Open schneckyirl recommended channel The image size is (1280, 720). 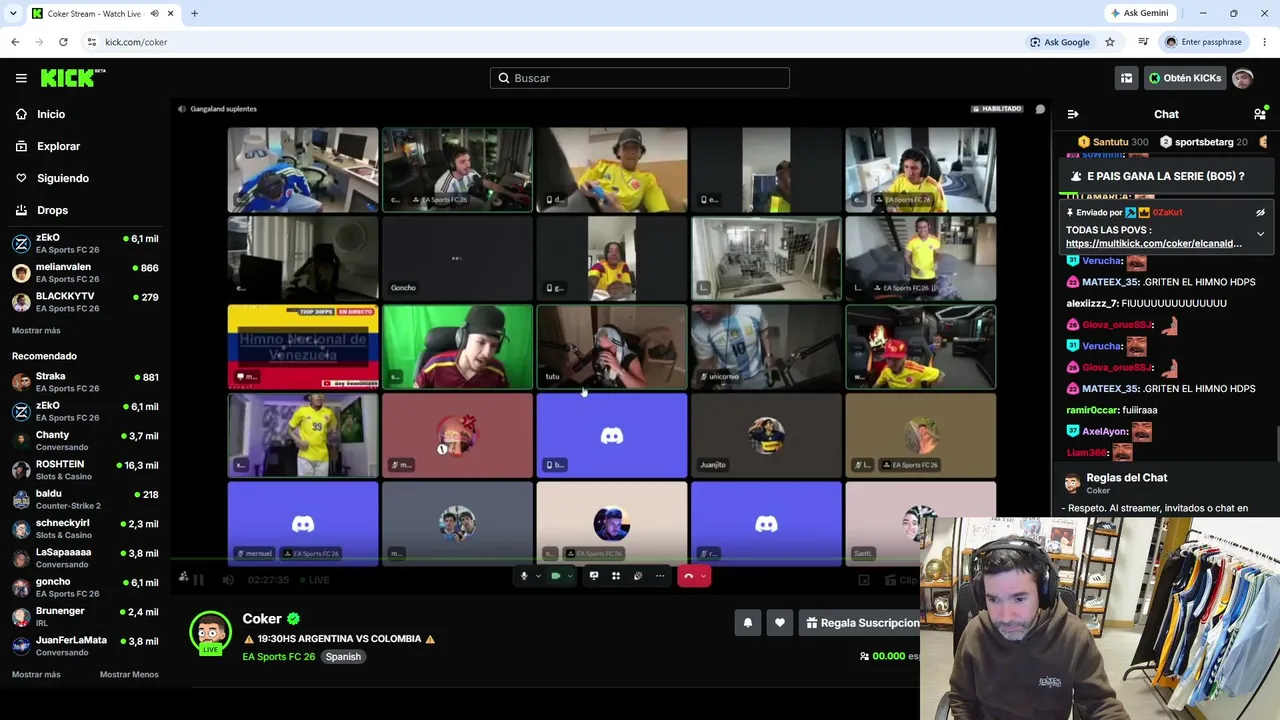pyautogui.click(x=85, y=529)
